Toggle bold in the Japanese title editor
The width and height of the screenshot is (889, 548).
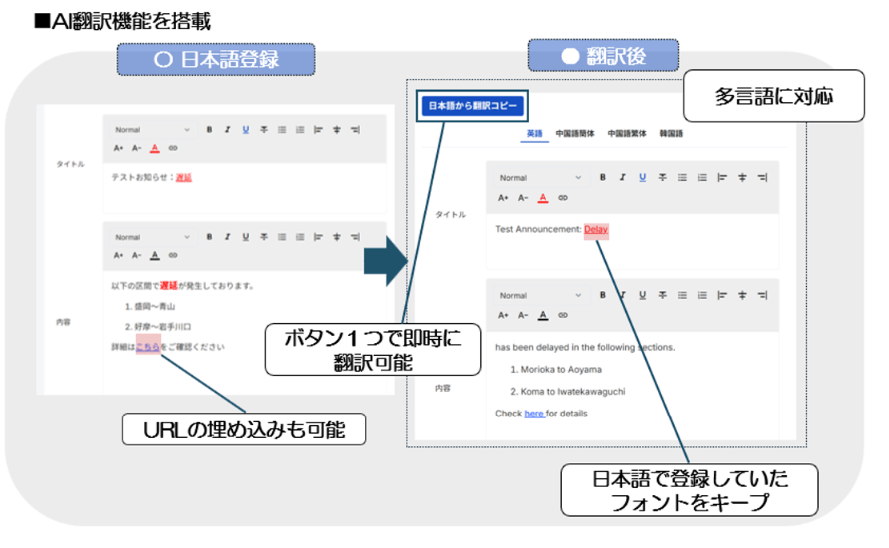click(209, 130)
